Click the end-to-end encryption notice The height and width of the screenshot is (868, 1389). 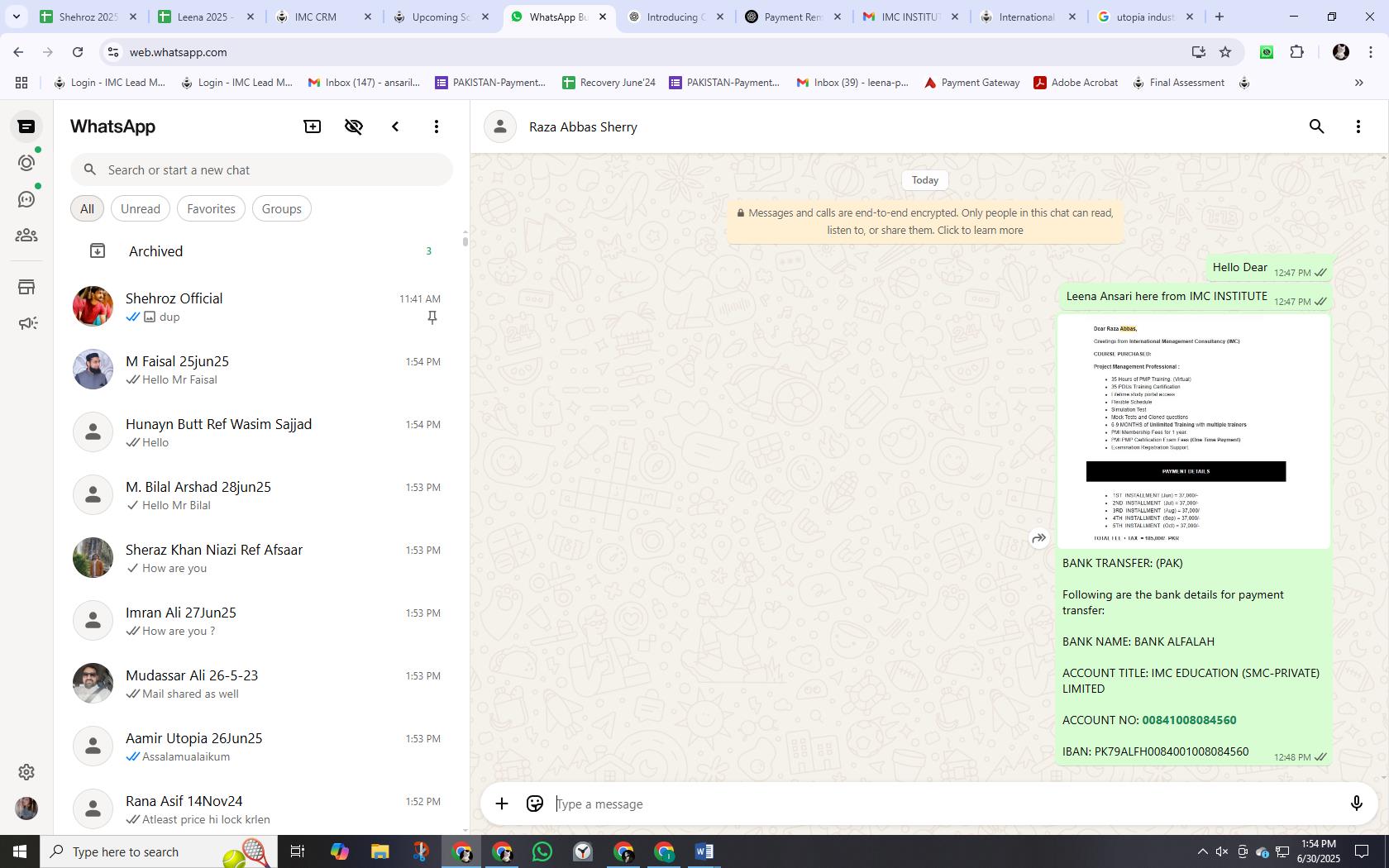[925, 222]
